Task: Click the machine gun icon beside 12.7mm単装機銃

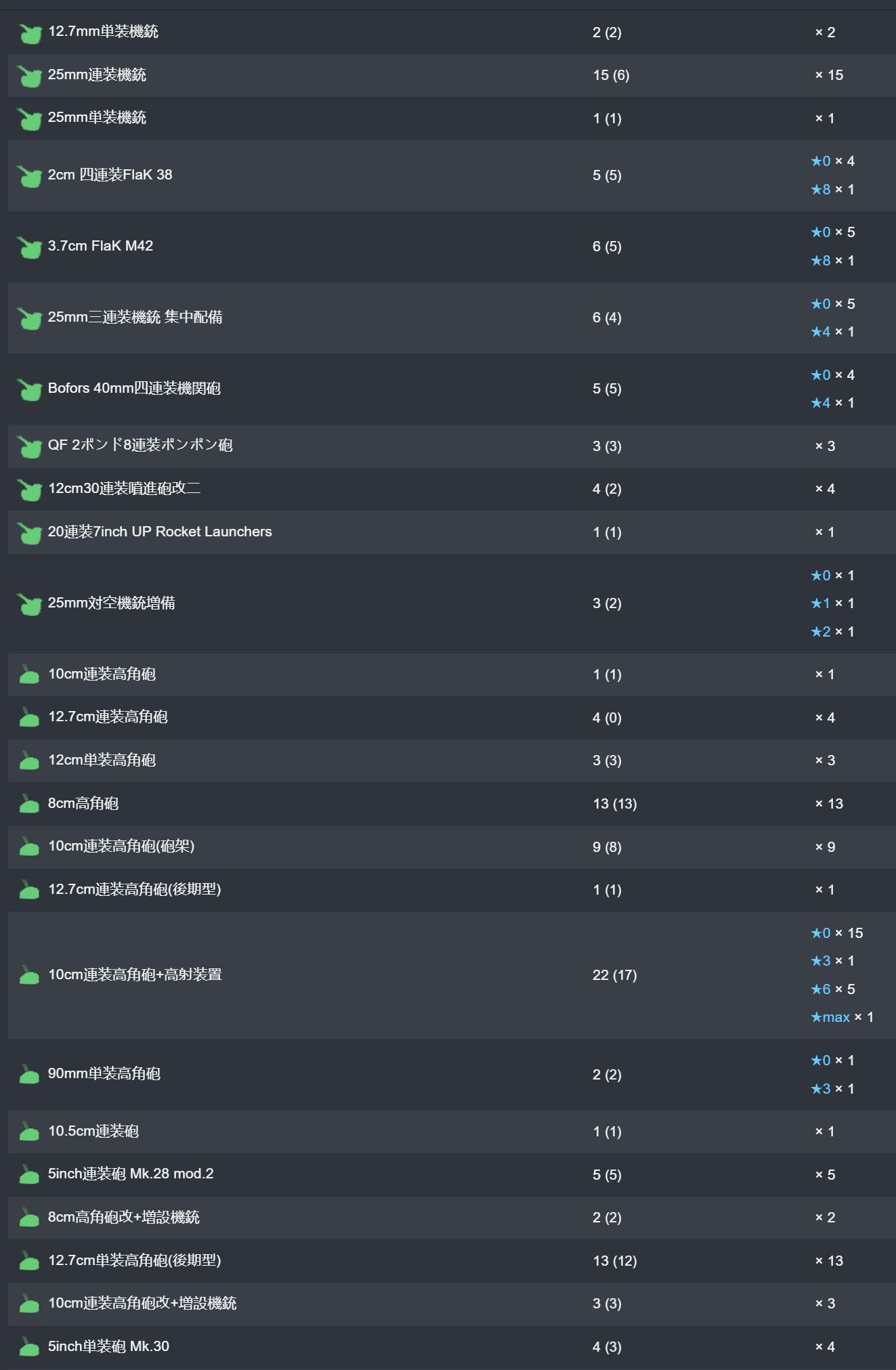Action: pyautogui.click(x=29, y=33)
